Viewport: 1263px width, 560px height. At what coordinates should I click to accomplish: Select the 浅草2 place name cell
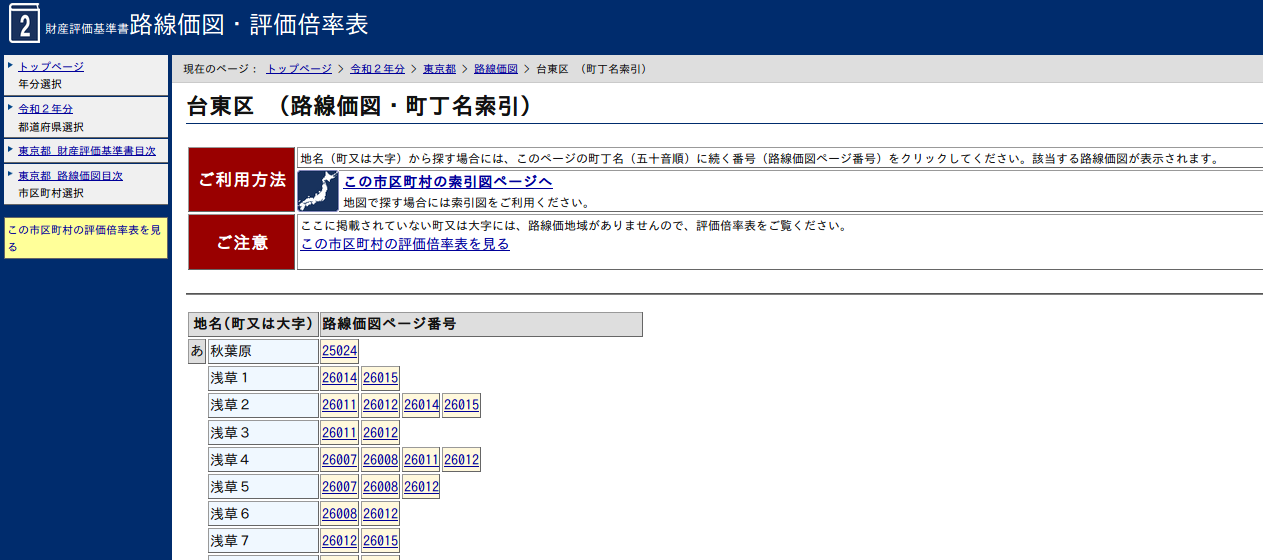(263, 405)
